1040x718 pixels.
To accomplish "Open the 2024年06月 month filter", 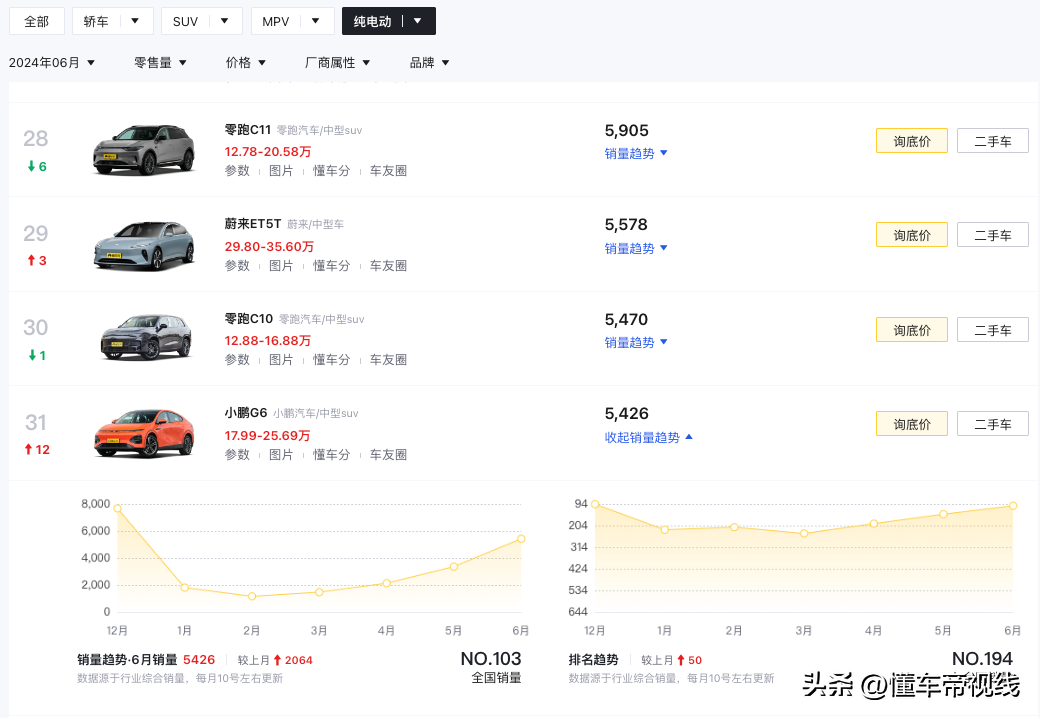I will click(x=52, y=62).
